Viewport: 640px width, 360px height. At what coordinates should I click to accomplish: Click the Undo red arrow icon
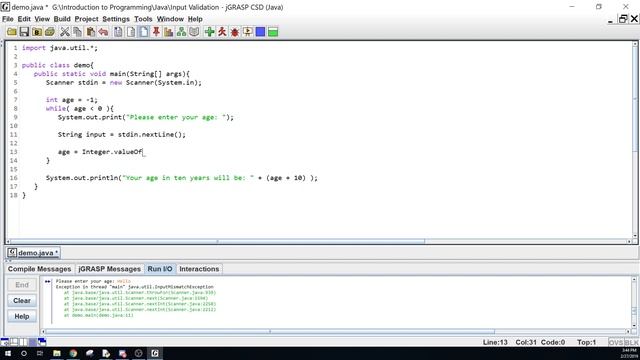point(103,32)
